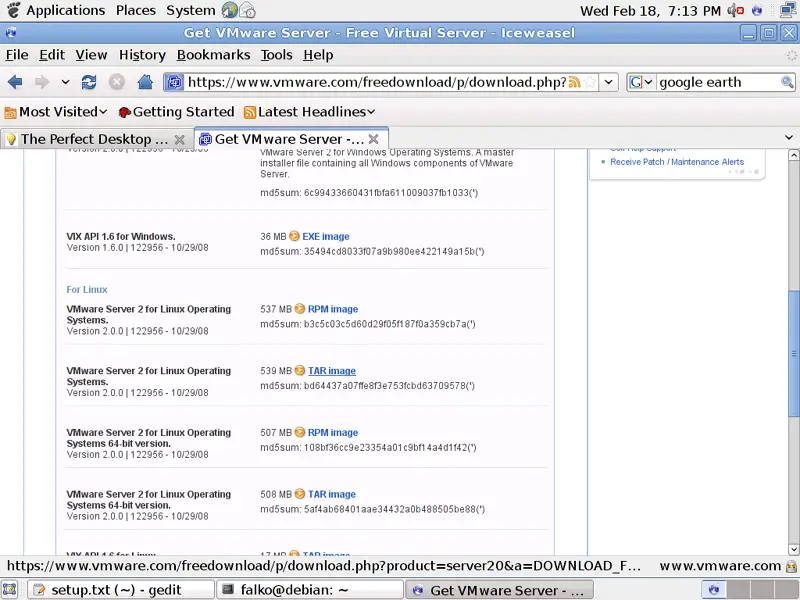Click download arrow icon beside EXE image
Image resolution: width=800 pixels, height=600 pixels.
point(294,236)
